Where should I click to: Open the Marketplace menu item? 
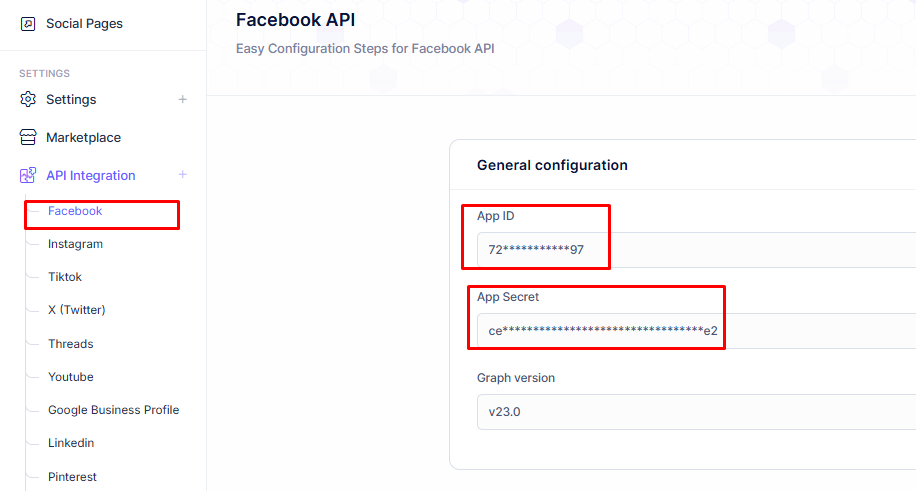point(84,137)
